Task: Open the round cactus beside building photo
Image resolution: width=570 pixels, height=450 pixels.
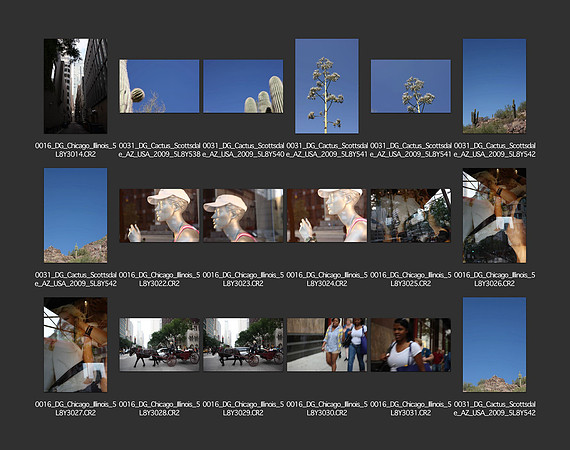Action: click(x=159, y=86)
